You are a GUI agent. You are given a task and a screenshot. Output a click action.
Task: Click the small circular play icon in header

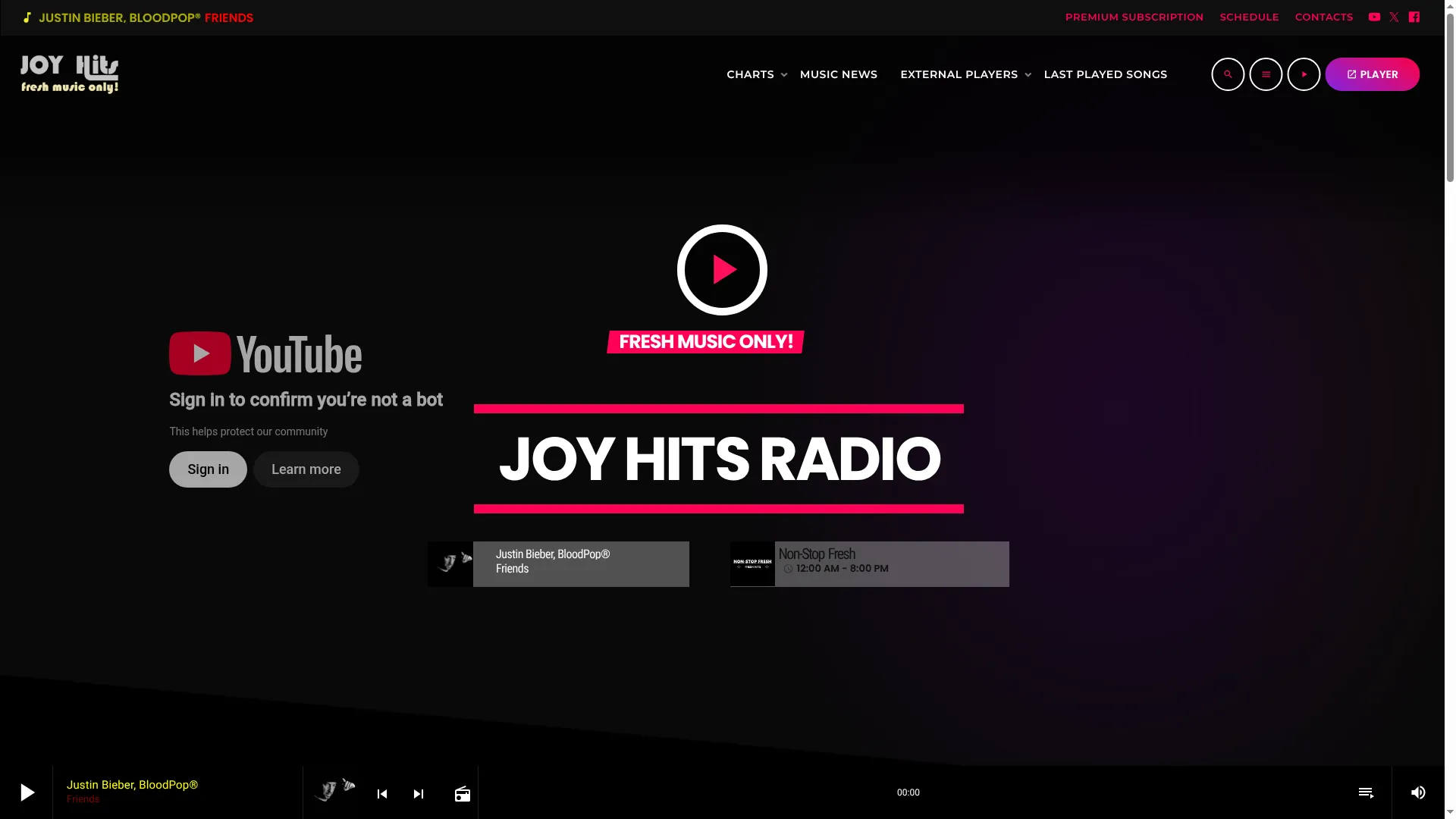(1304, 74)
